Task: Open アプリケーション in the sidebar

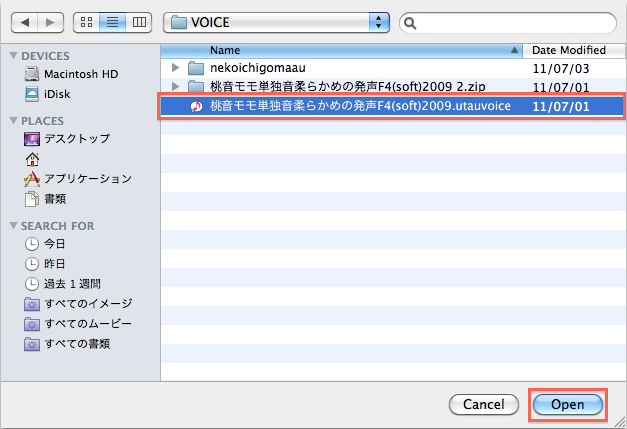Action: tap(87, 179)
